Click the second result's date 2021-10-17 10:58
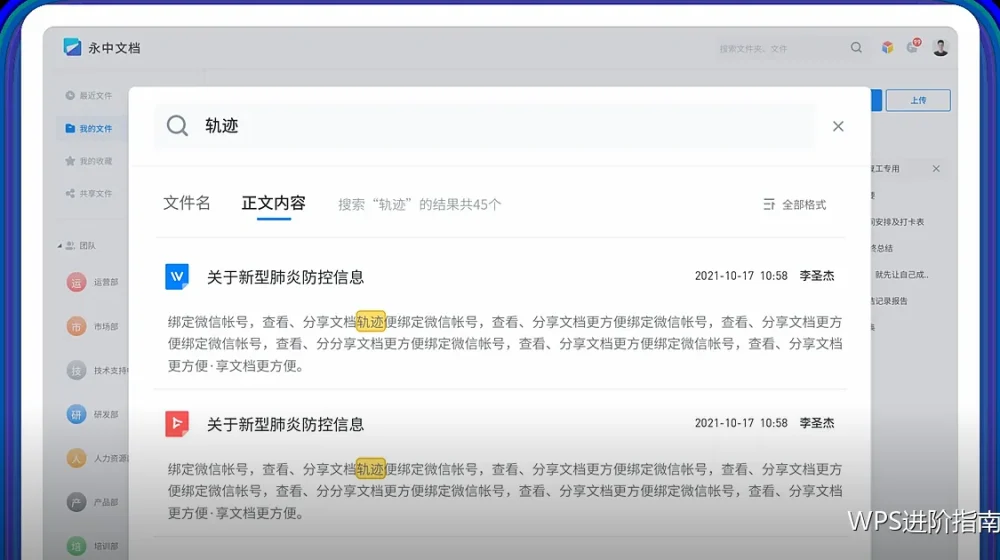 741,423
